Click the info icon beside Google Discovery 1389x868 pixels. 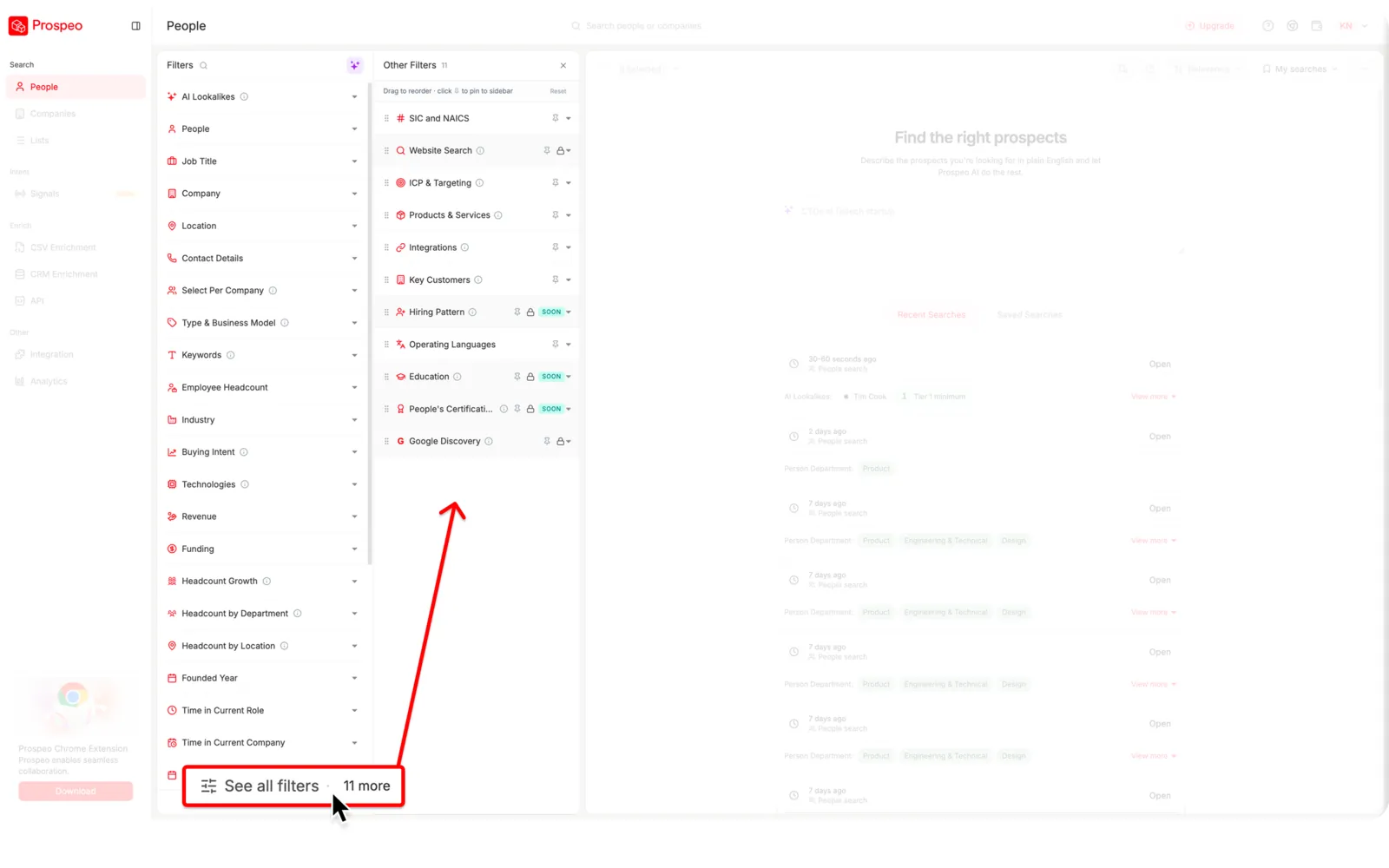(x=489, y=442)
